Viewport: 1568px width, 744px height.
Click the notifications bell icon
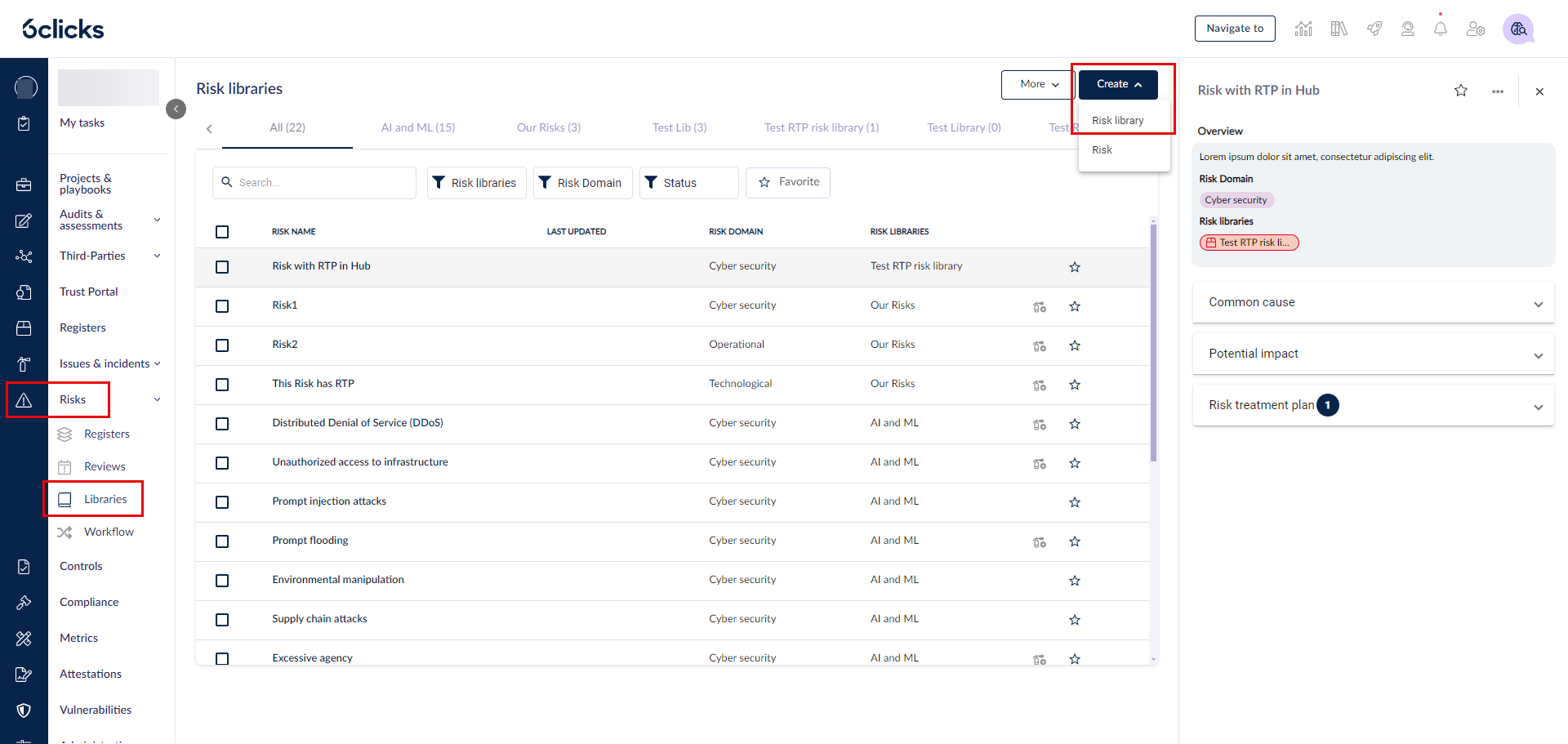1440,29
